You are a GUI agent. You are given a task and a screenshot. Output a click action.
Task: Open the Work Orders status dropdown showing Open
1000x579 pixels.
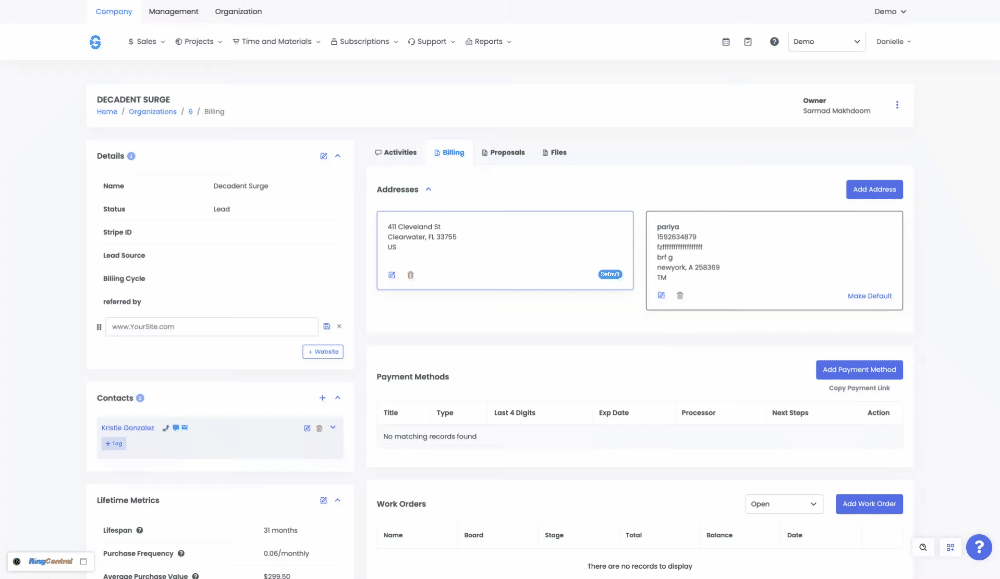[x=784, y=504]
